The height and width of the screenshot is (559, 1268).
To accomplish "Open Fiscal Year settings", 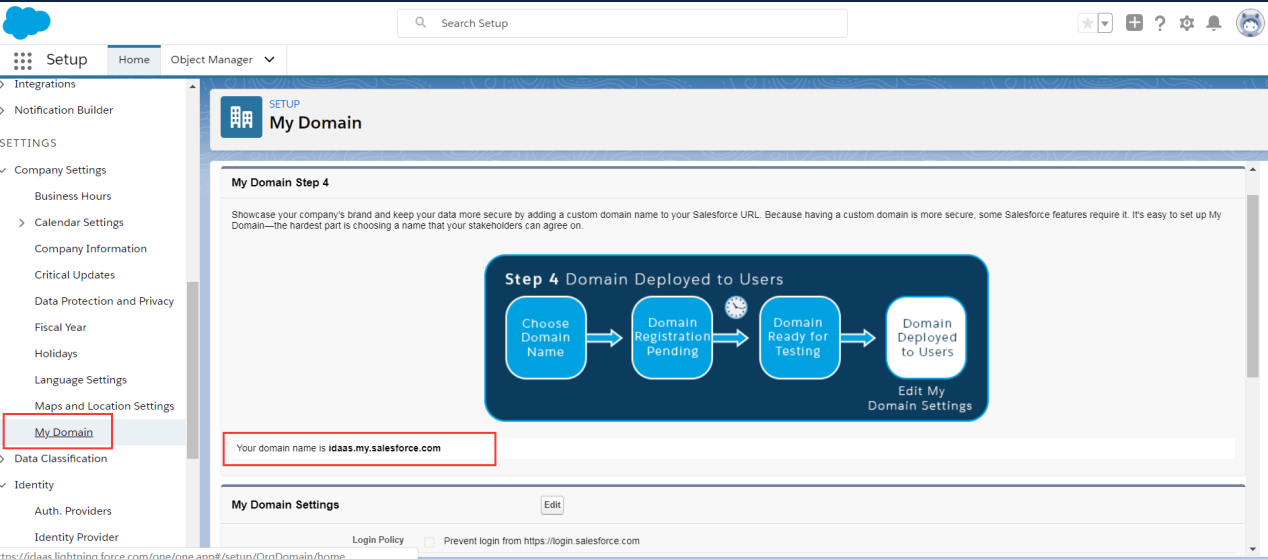I will click(61, 327).
